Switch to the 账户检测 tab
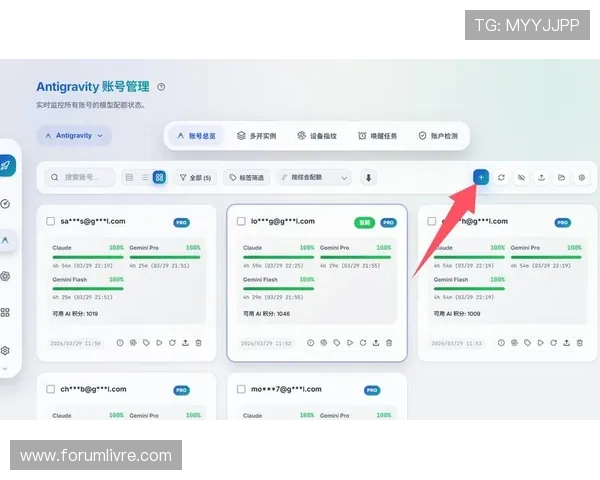 point(438,136)
